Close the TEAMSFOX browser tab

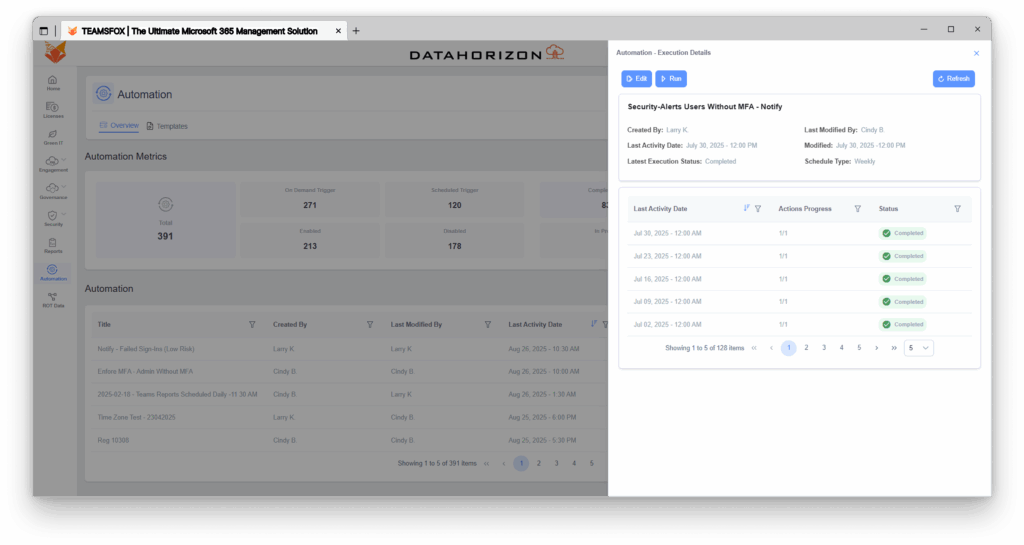pos(338,31)
